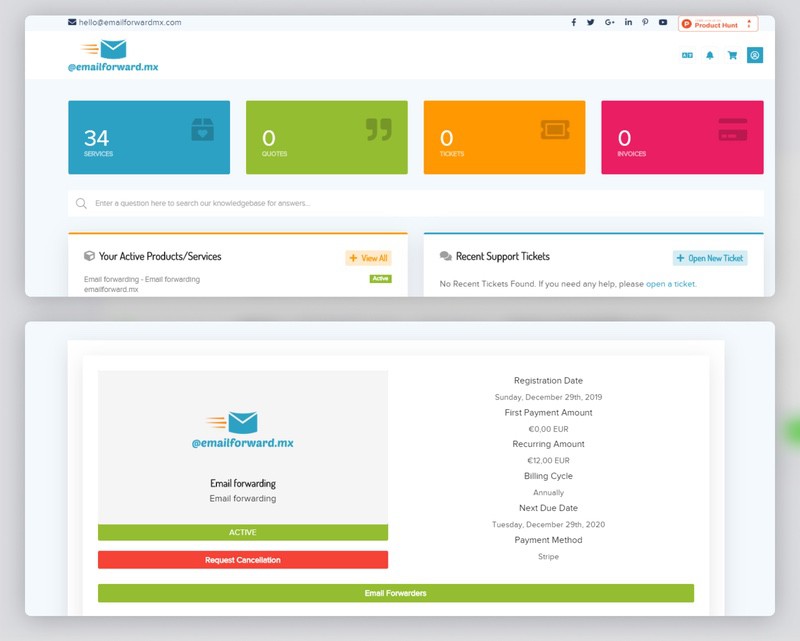This screenshot has height=641, width=800.
Task: Click the 'Payment Method' label
Action: (x=548, y=540)
